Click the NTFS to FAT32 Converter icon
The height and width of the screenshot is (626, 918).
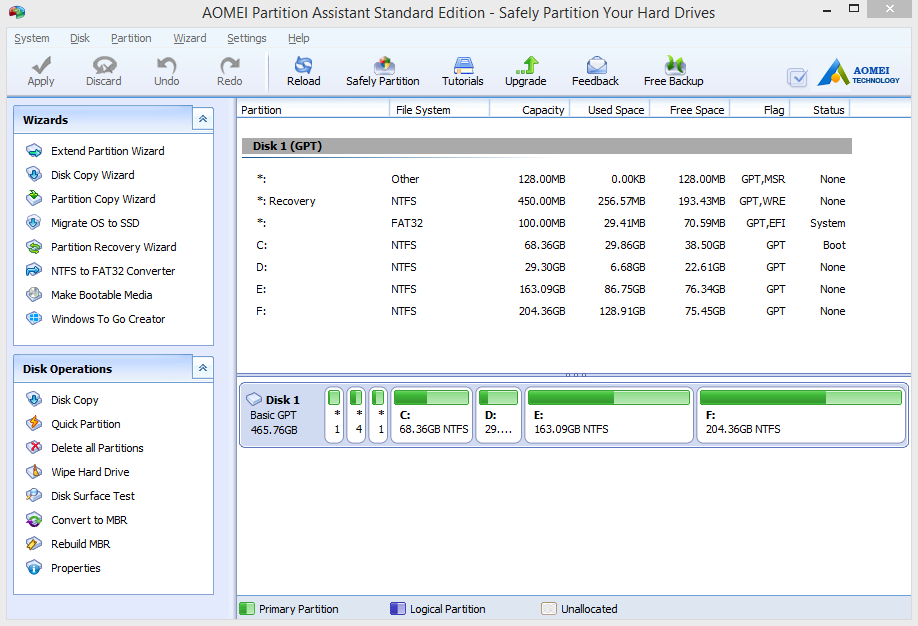coord(34,270)
